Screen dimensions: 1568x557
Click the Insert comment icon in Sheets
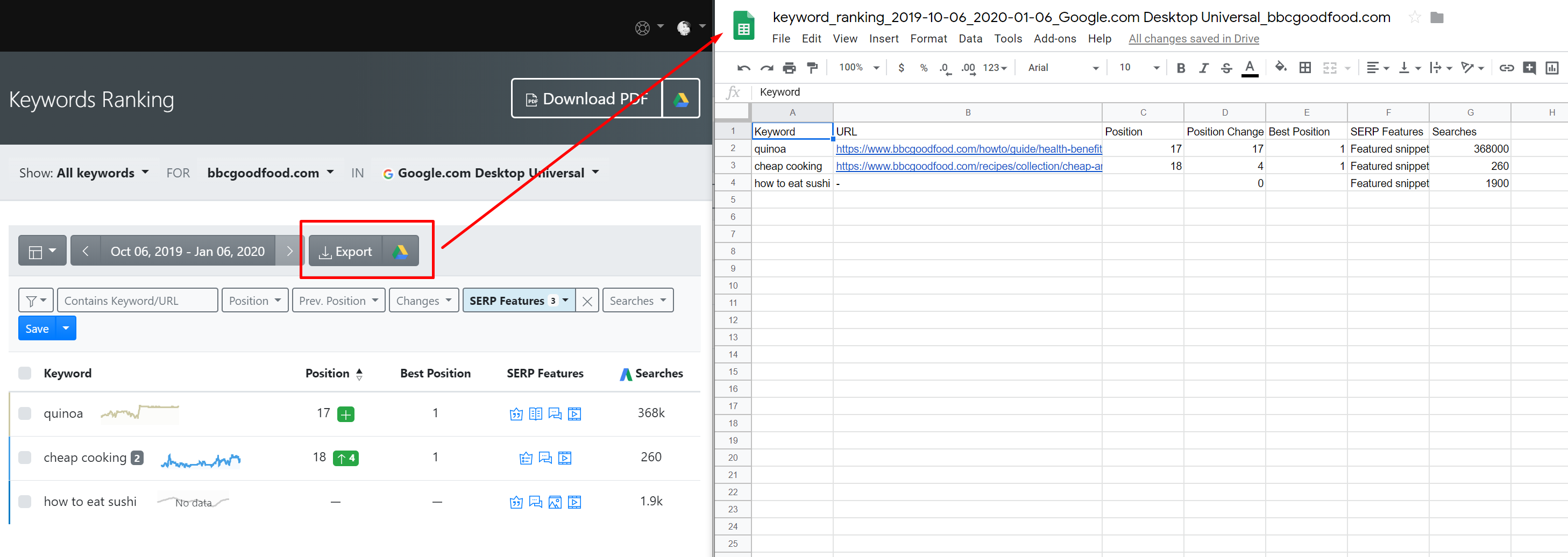click(1529, 68)
